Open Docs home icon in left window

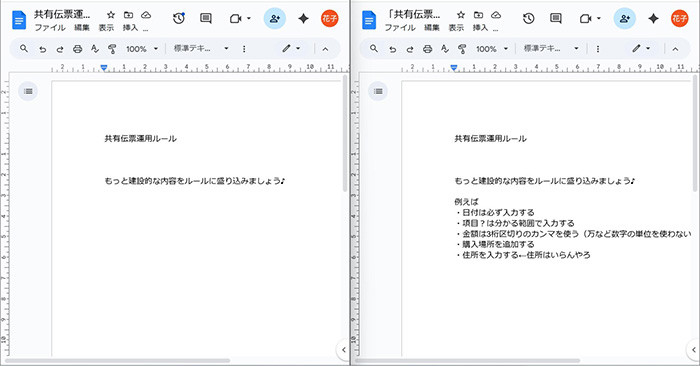[x=19, y=20]
